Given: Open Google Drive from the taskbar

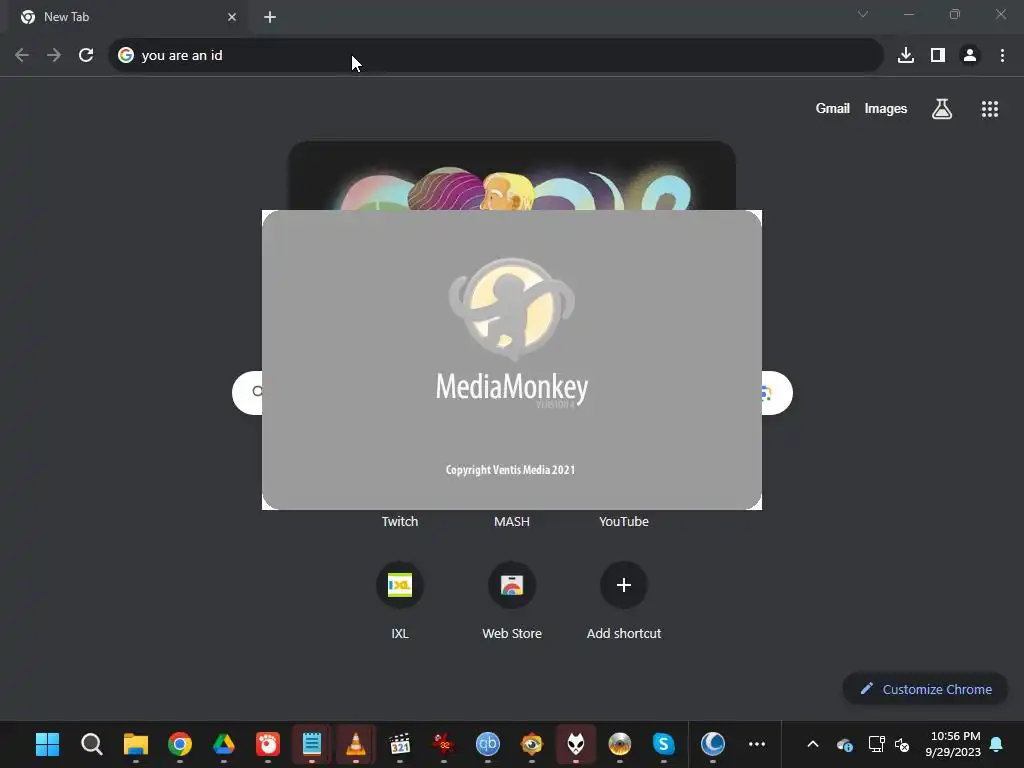Looking at the screenshot, I should [224, 744].
